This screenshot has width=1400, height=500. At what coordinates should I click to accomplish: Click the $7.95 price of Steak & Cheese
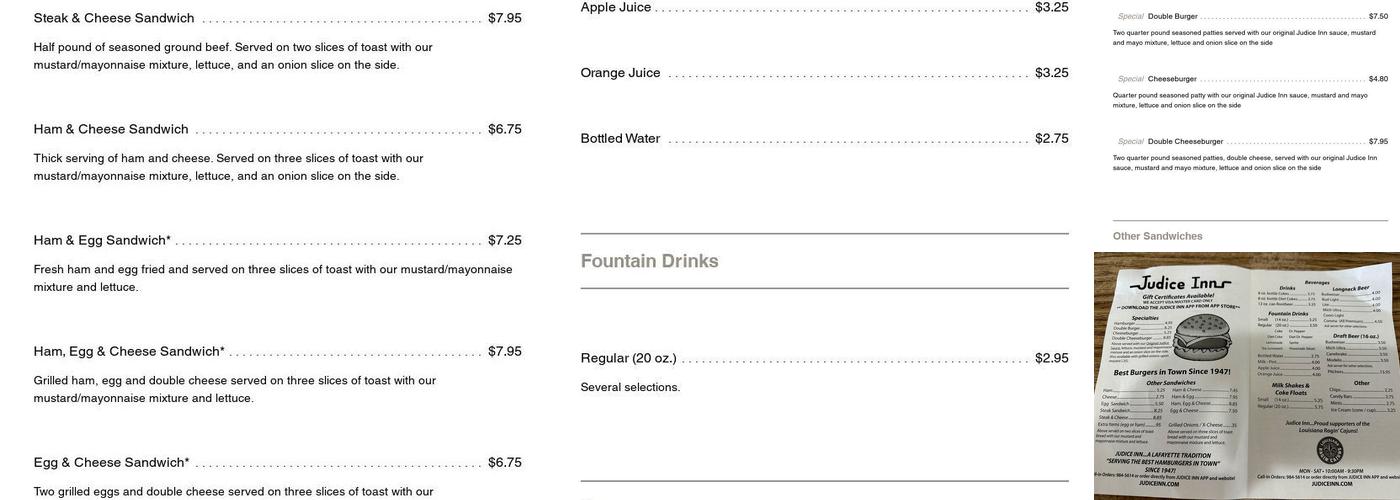click(x=504, y=18)
